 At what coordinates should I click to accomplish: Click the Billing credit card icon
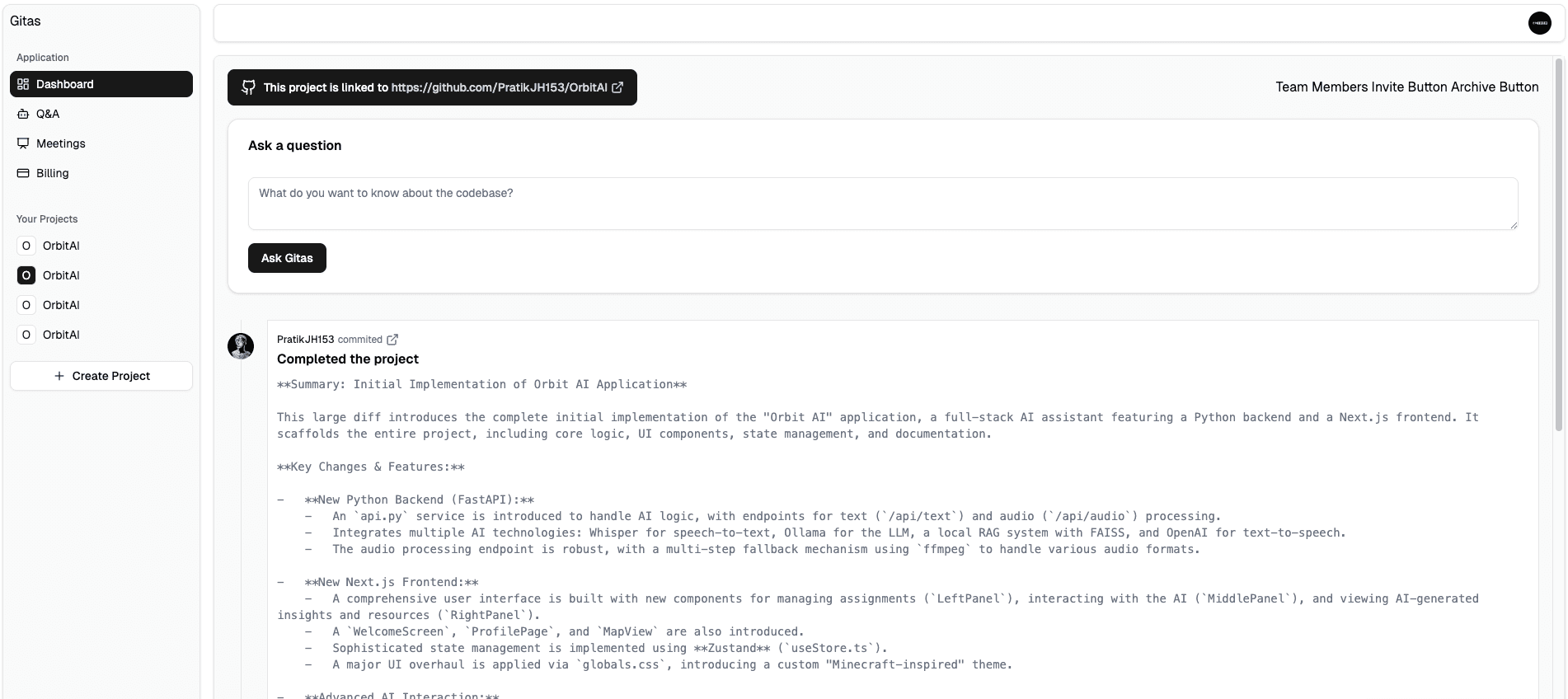click(x=23, y=173)
